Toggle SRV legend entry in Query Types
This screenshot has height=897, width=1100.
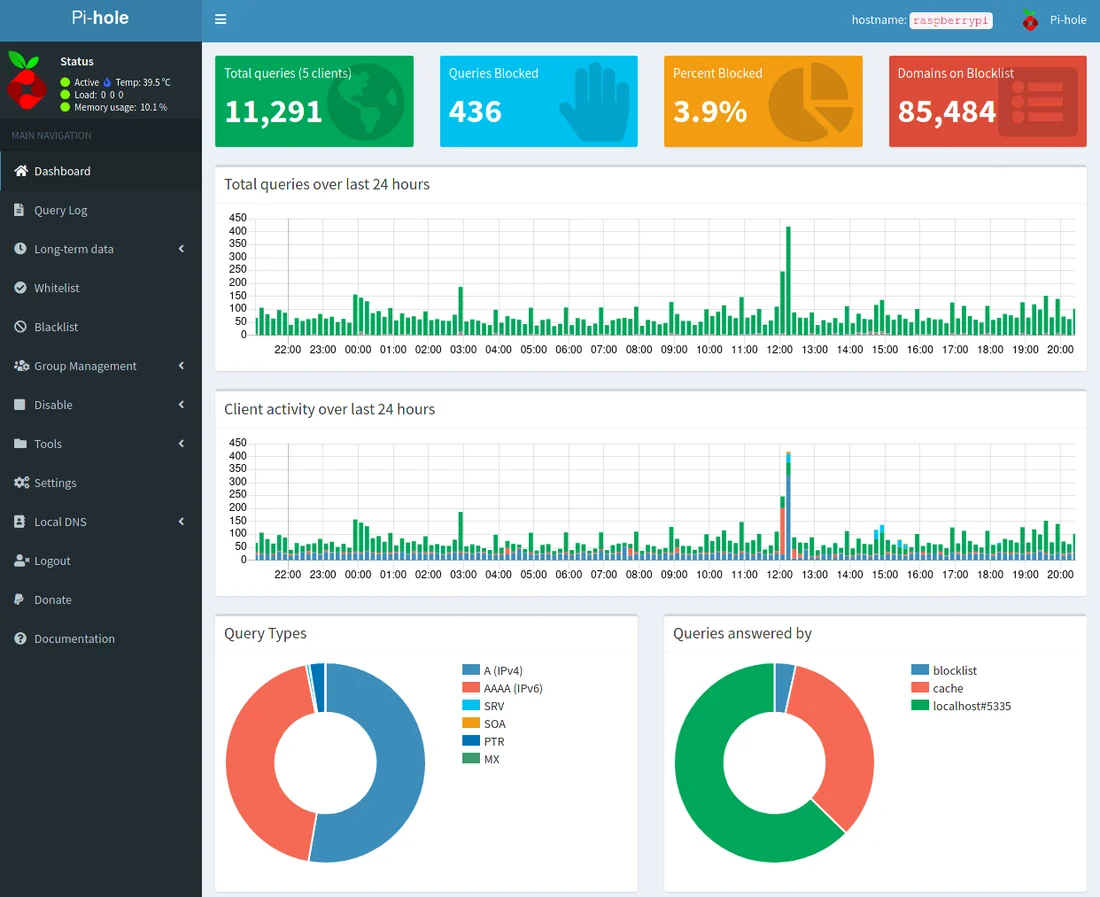483,706
